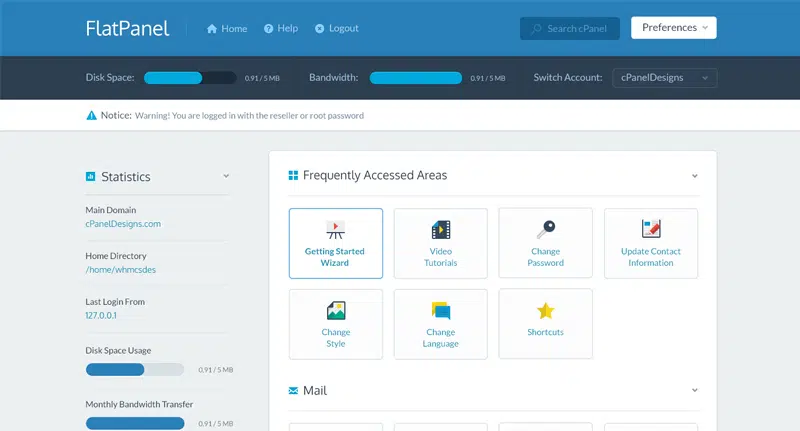Screen dimensions: 800x431
Task: Click the Statistics chart icon
Action: (x=91, y=177)
